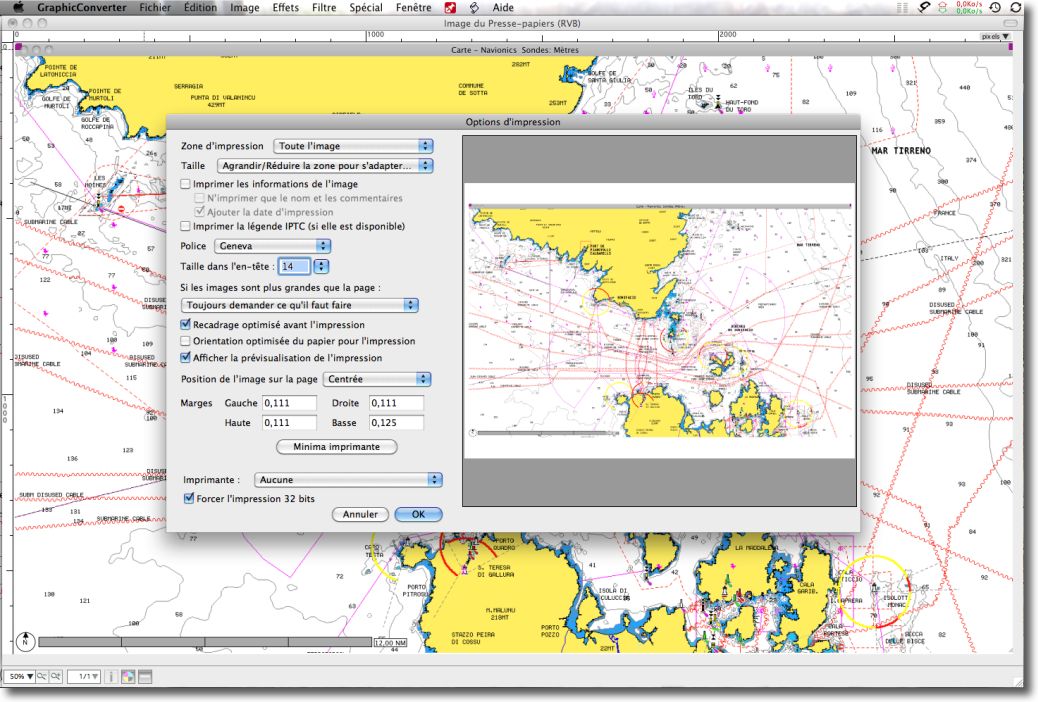Enable Imprimer les informations de l'image checkbox
Image resolution: width=1038 pixels, height=702 pixels.
[x=185, y=184]
